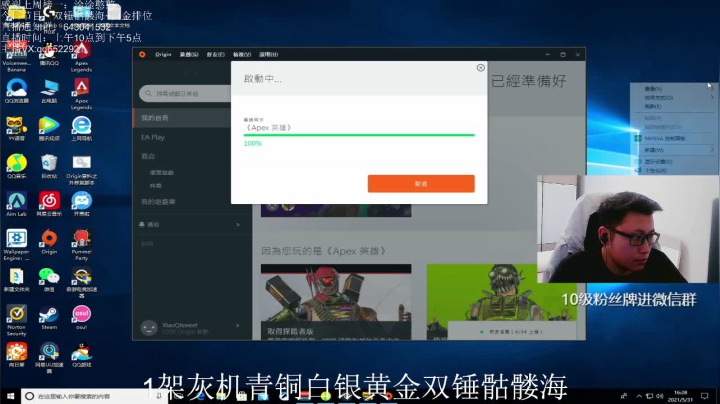
Task: Open the volume control in tray
Action: [x=660, y=396]
